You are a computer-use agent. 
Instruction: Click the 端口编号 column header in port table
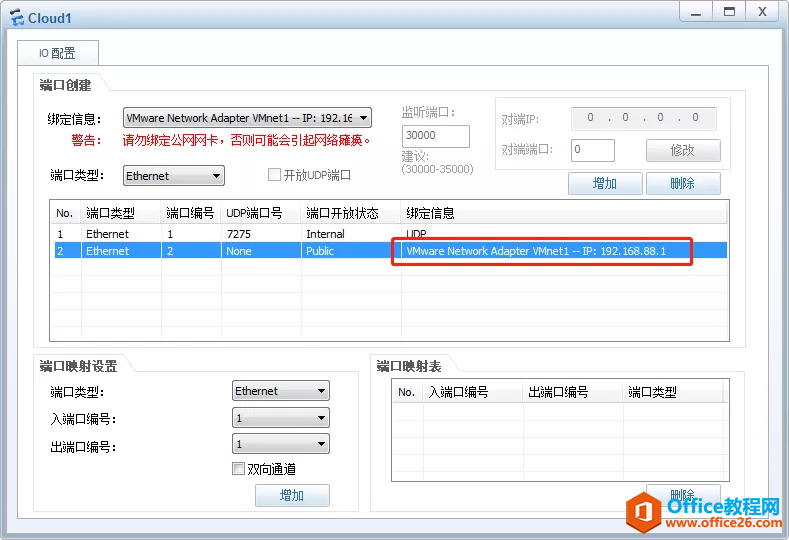point(191,213)
